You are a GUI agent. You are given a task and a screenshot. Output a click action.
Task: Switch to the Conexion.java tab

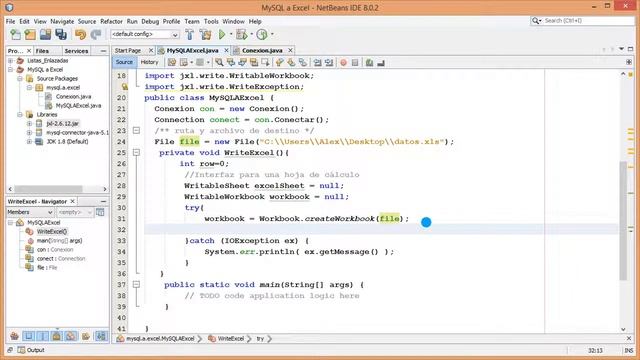tap(262, 50)
